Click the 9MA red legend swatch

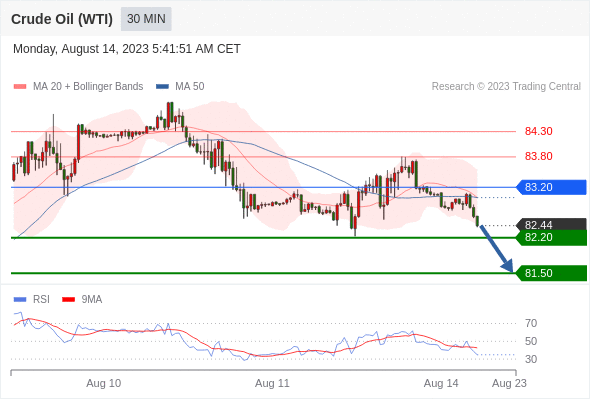coord(68,300)
